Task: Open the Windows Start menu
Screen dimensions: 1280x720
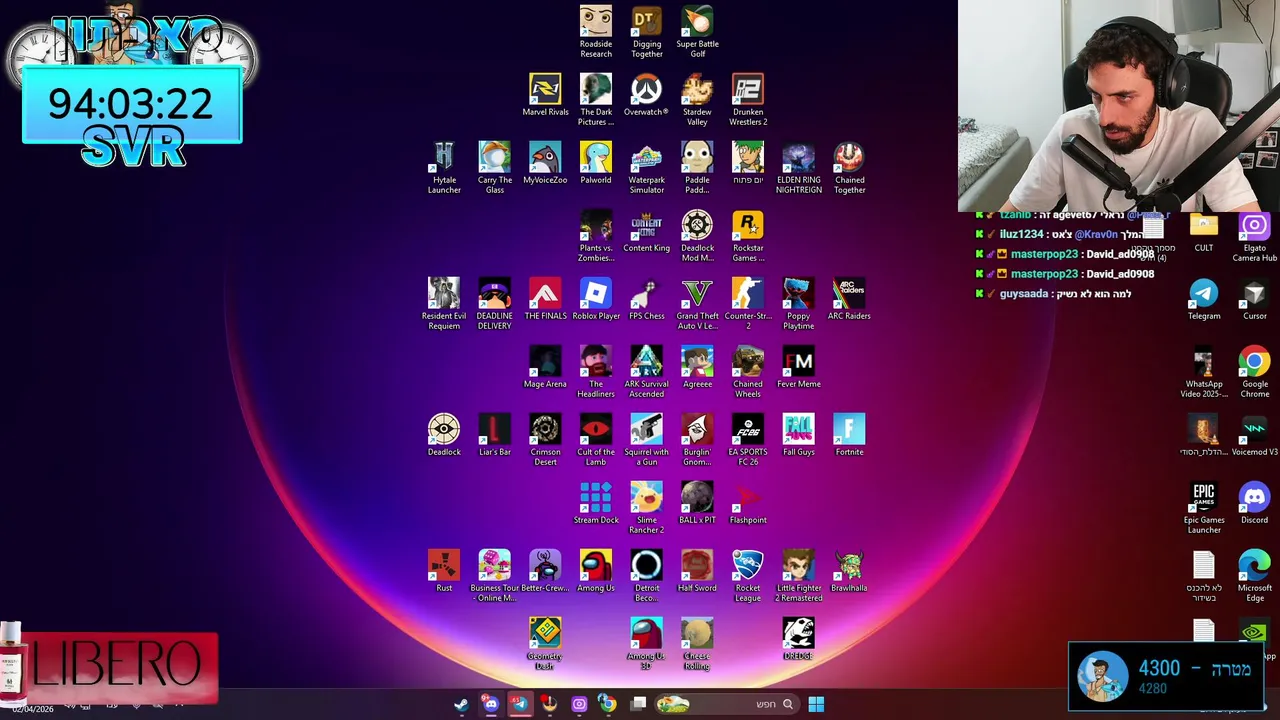Action: click(x=816, y=704)
